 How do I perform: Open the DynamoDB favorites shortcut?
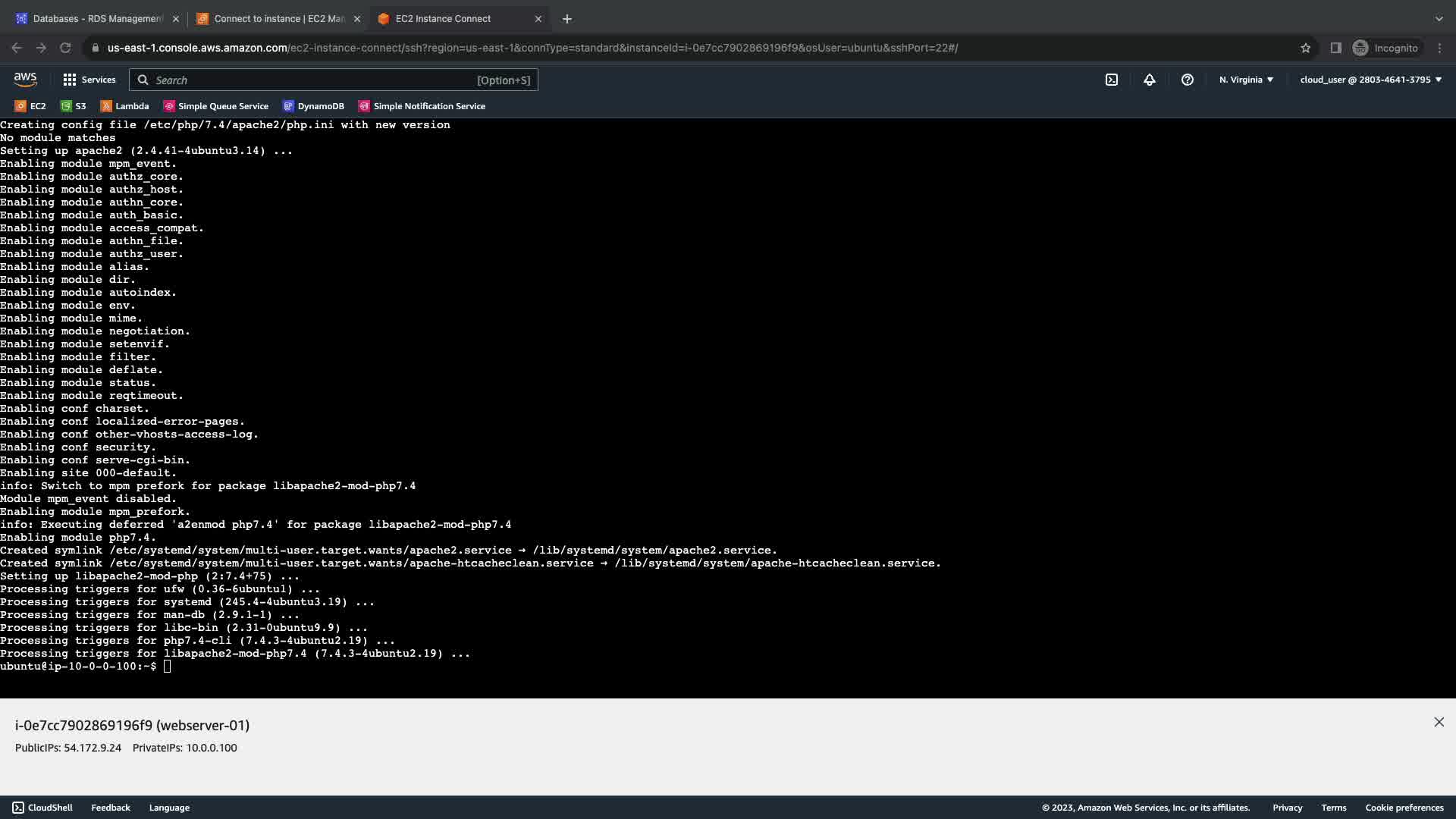coord(313,106)
